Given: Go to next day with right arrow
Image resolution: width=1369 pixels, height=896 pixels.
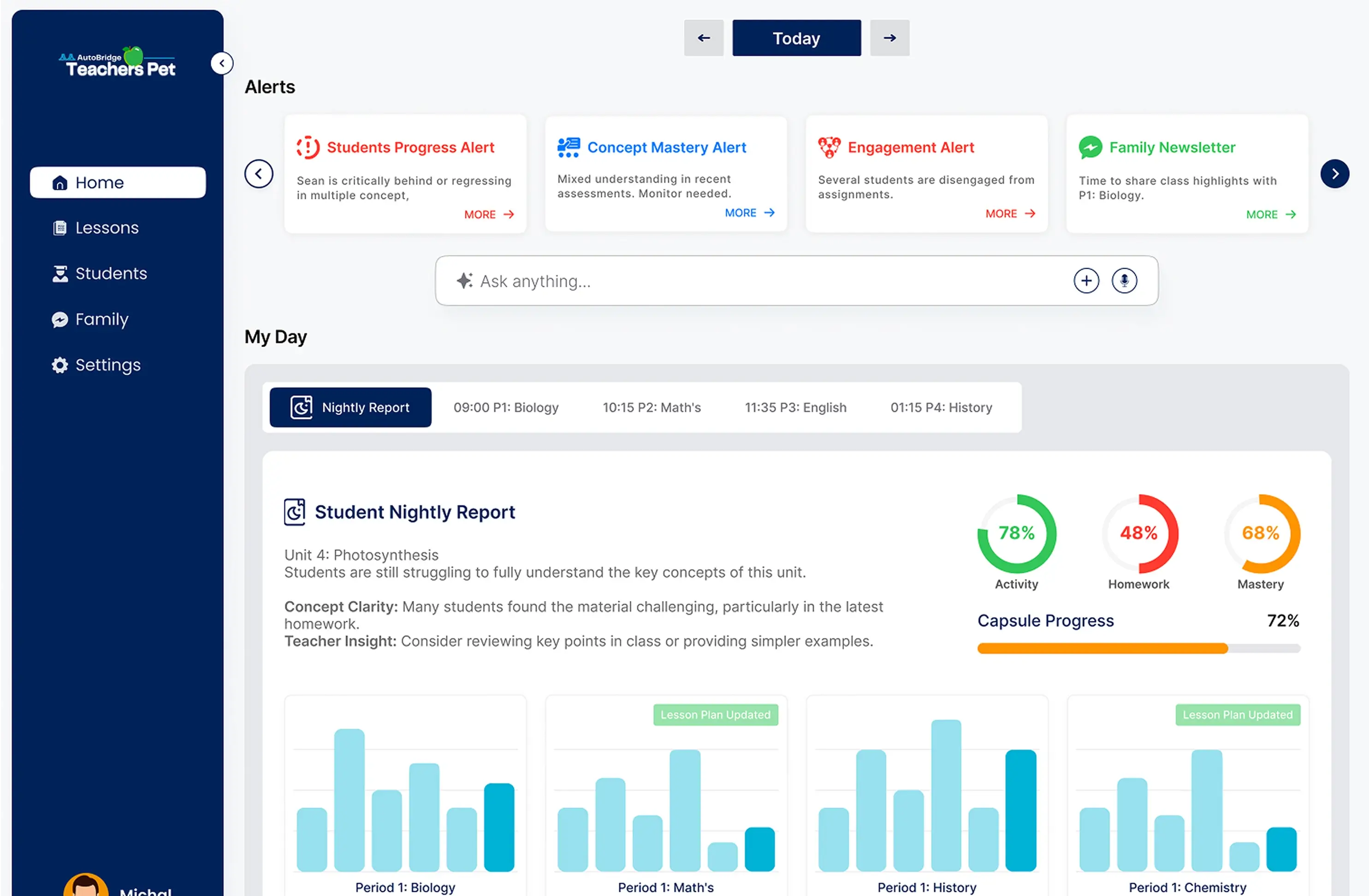Looking at the screenshot, I should 890,38.
